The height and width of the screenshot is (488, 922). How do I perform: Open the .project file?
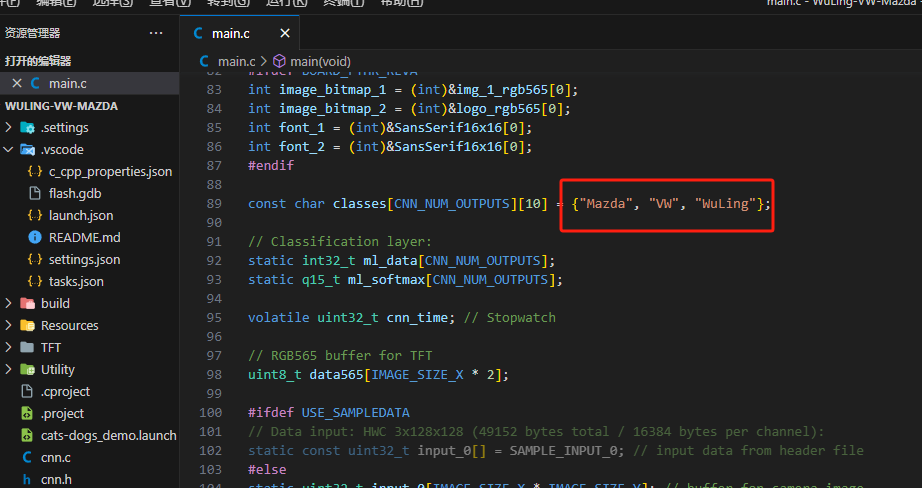pyautogui.click(x=62, y=413)
